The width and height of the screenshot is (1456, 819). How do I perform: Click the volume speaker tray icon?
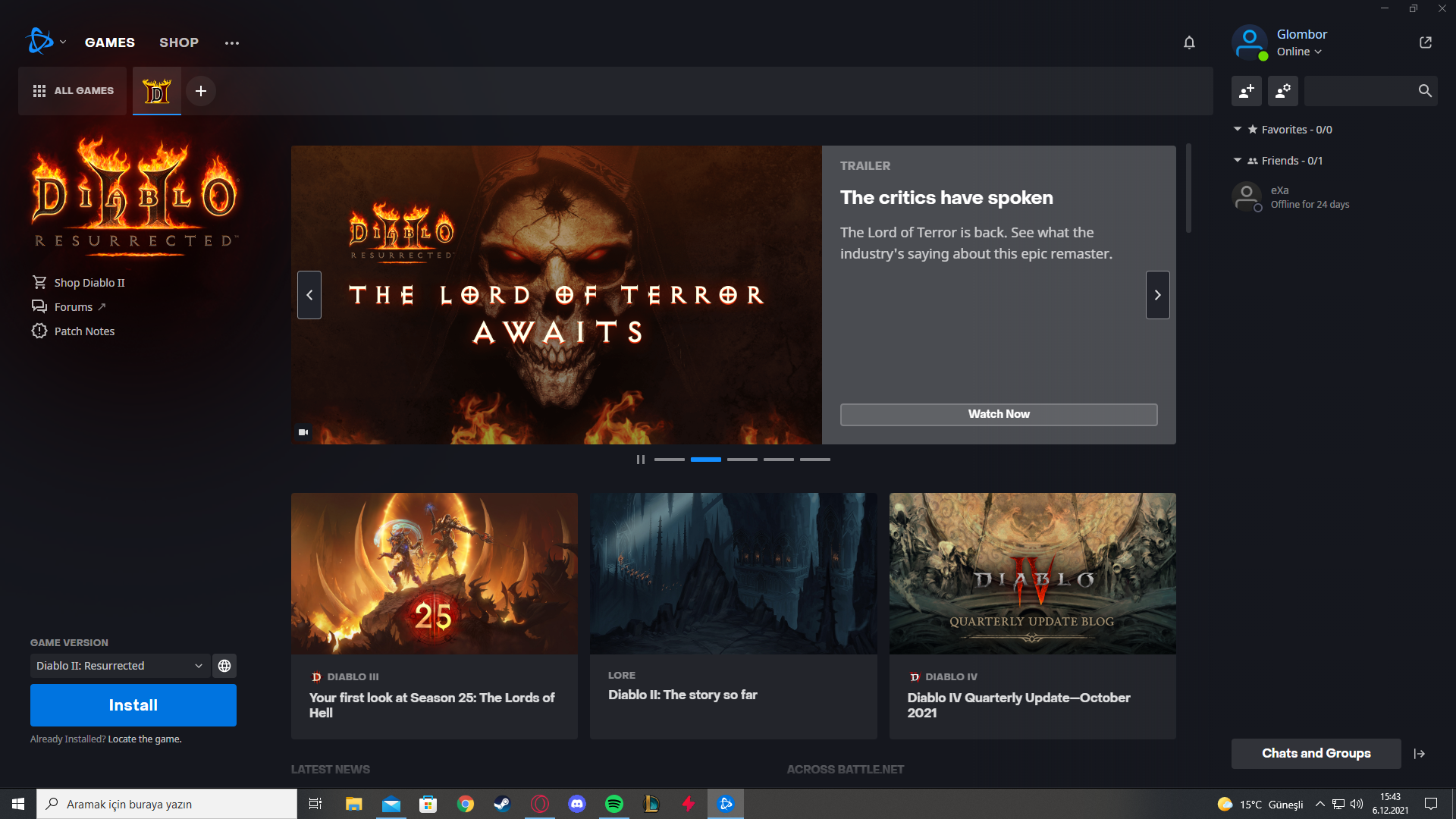[1357, 804]
